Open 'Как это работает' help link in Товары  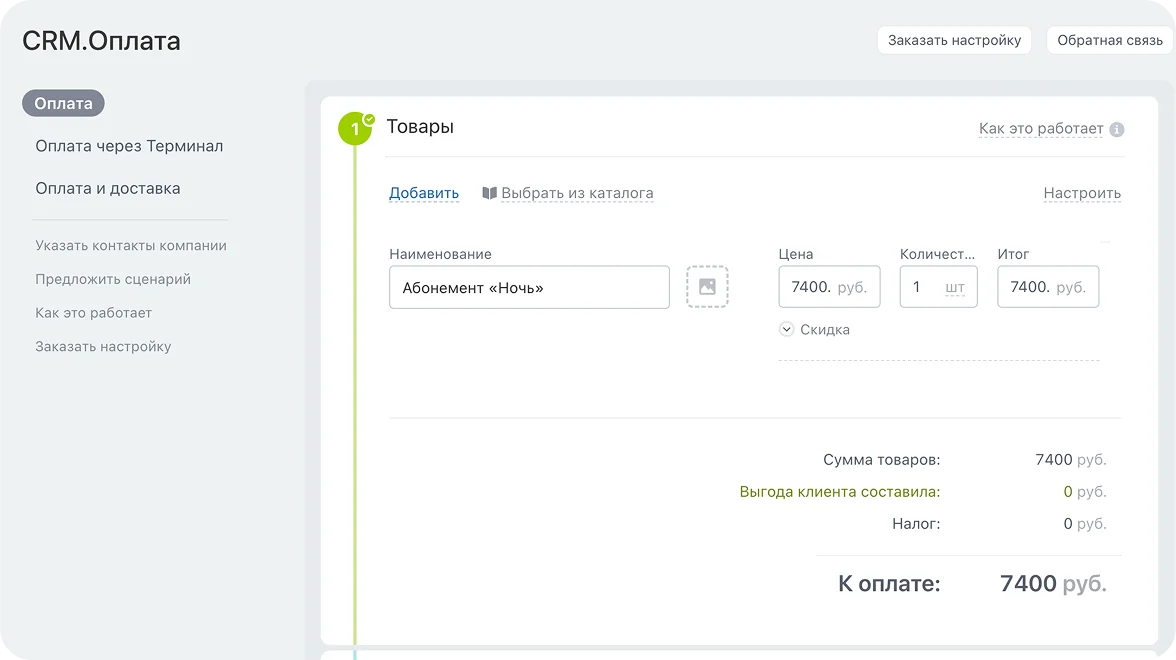point(1041,129)
